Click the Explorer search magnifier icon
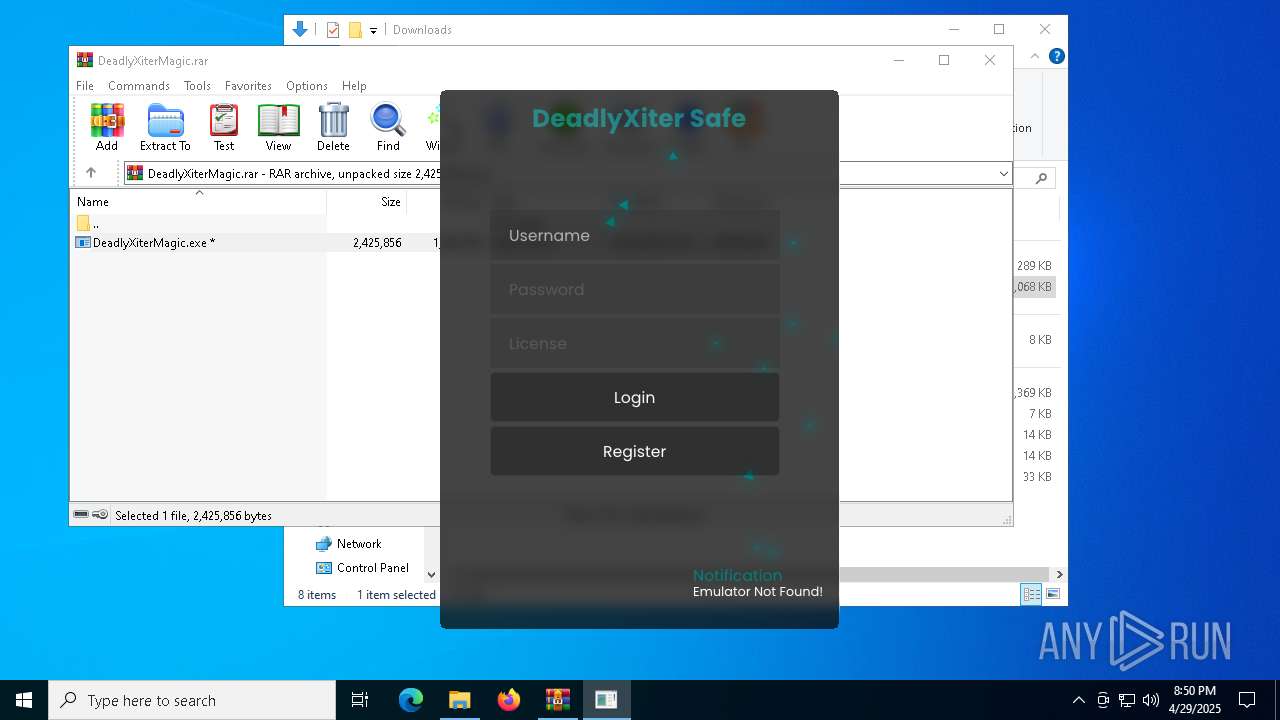The height and width of the screenshot is (720, 1280). [1041, 178]
